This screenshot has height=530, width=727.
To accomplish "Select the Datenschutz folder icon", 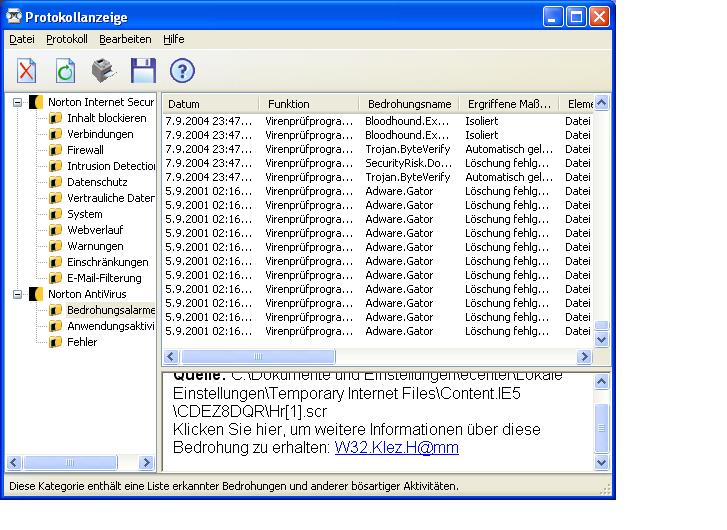I will pyautogui.click(x=56, y=182).
